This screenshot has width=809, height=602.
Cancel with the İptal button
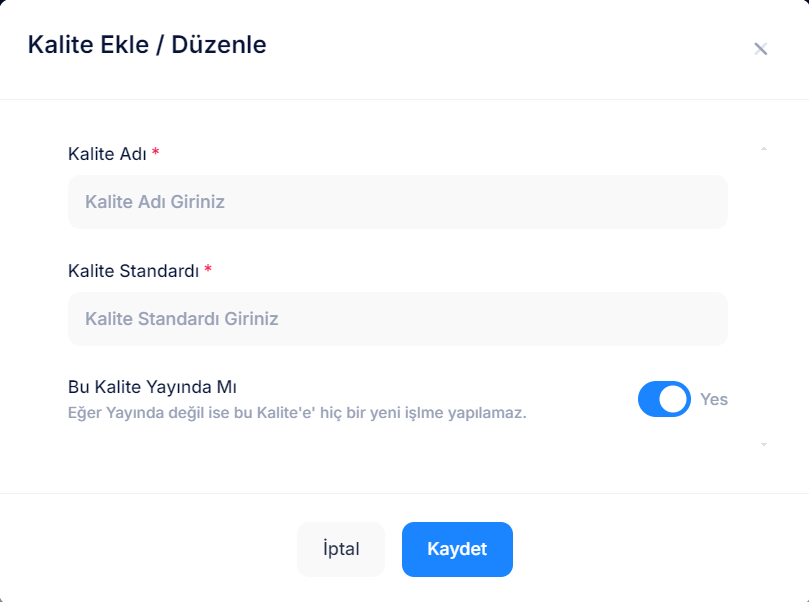pyautogui.click(x=341, y=549)
